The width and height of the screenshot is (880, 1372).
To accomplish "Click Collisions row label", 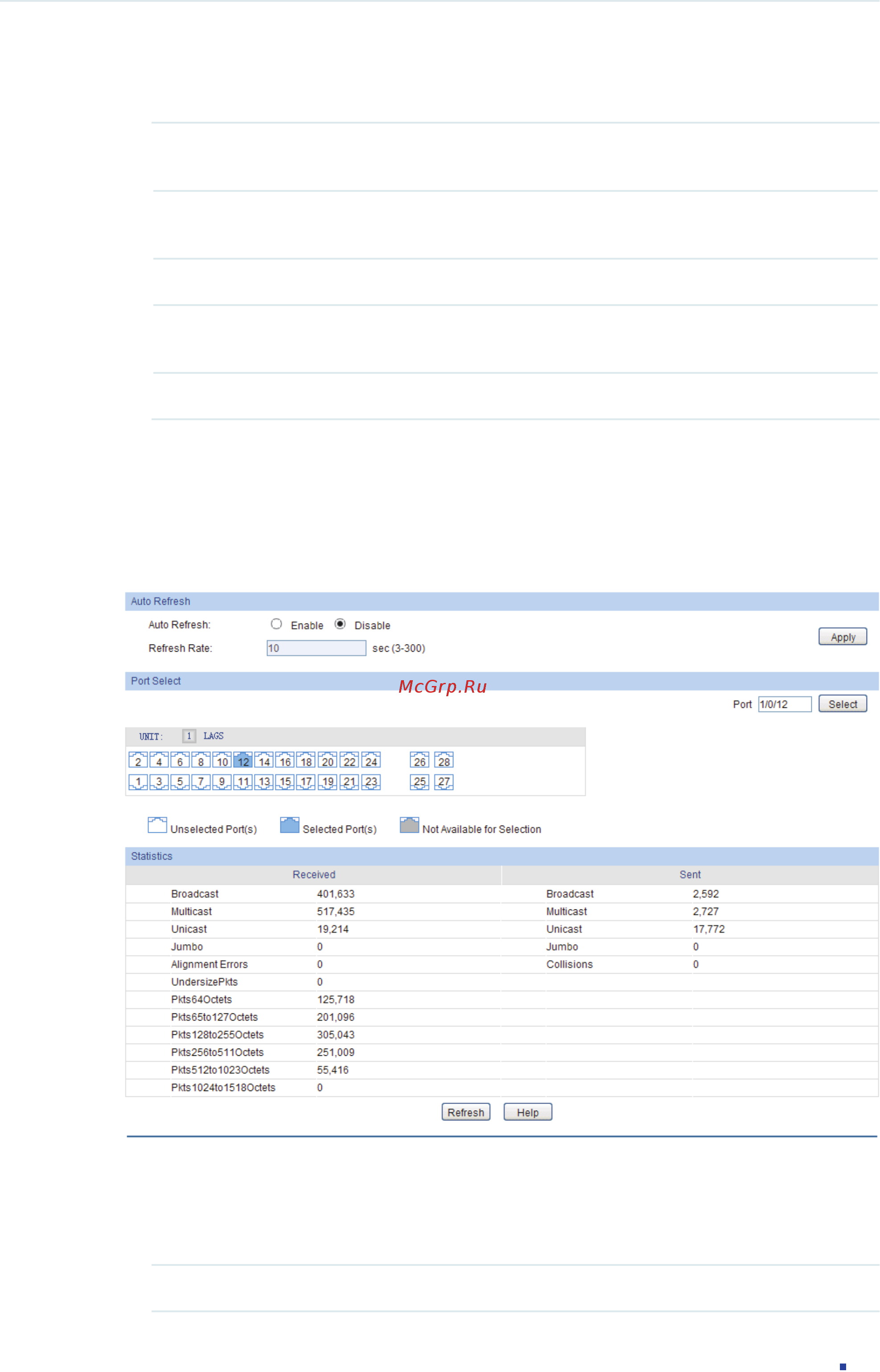I will (570, 965).
